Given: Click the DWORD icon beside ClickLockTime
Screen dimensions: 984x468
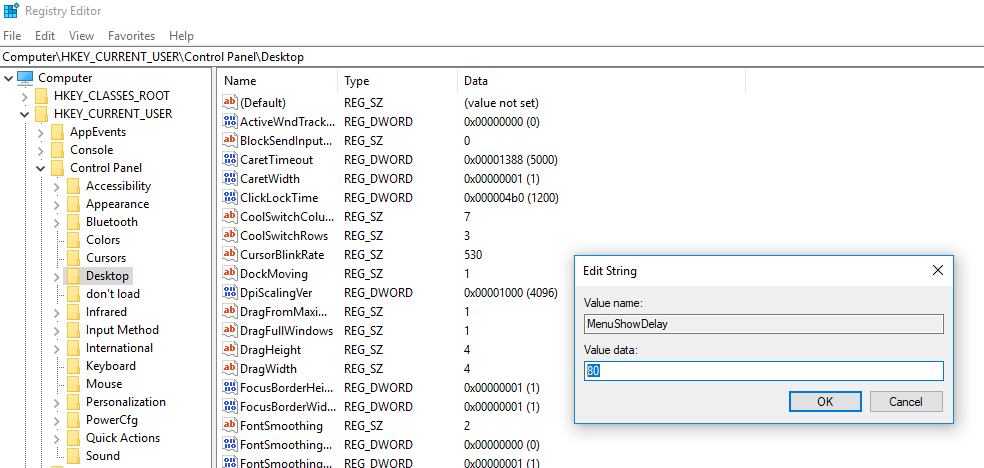Looking at the screenshot, I should coord(230,198).
